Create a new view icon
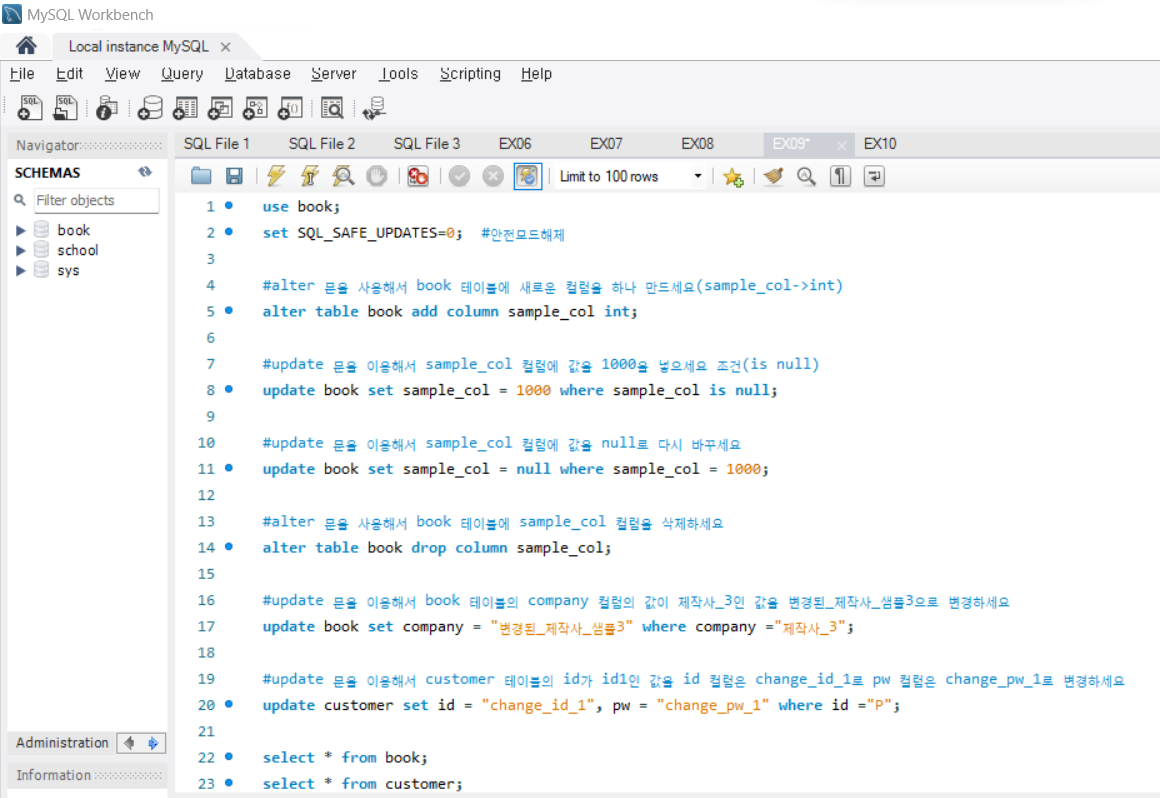 click(220, 108)
